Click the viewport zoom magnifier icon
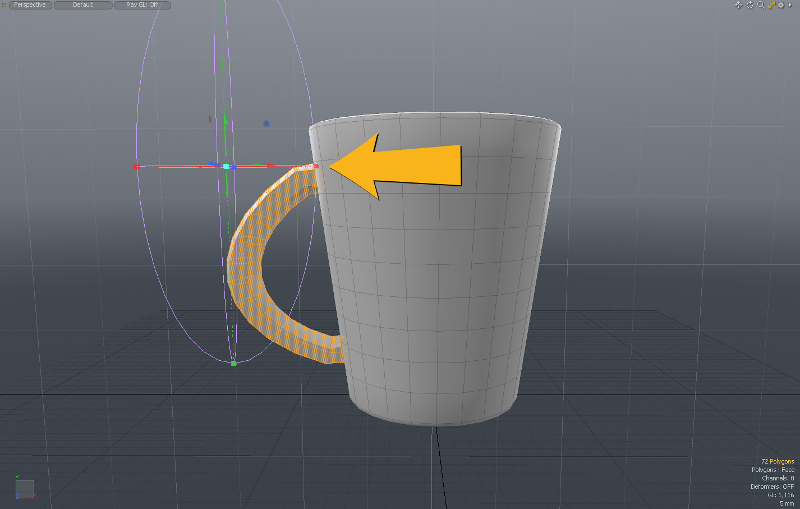 point(760,5)
